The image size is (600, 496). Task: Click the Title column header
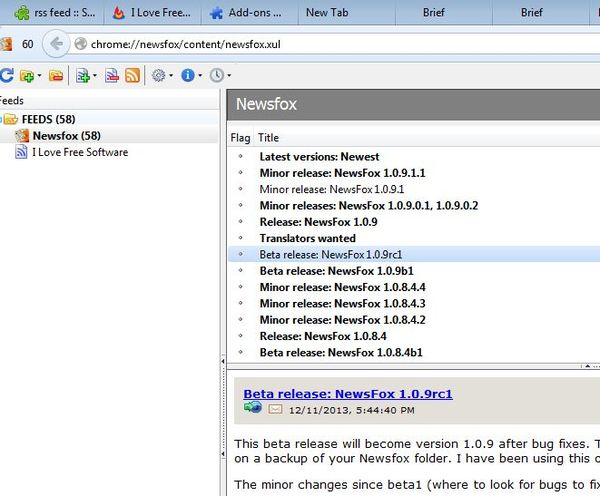click(x=269, y=137)
